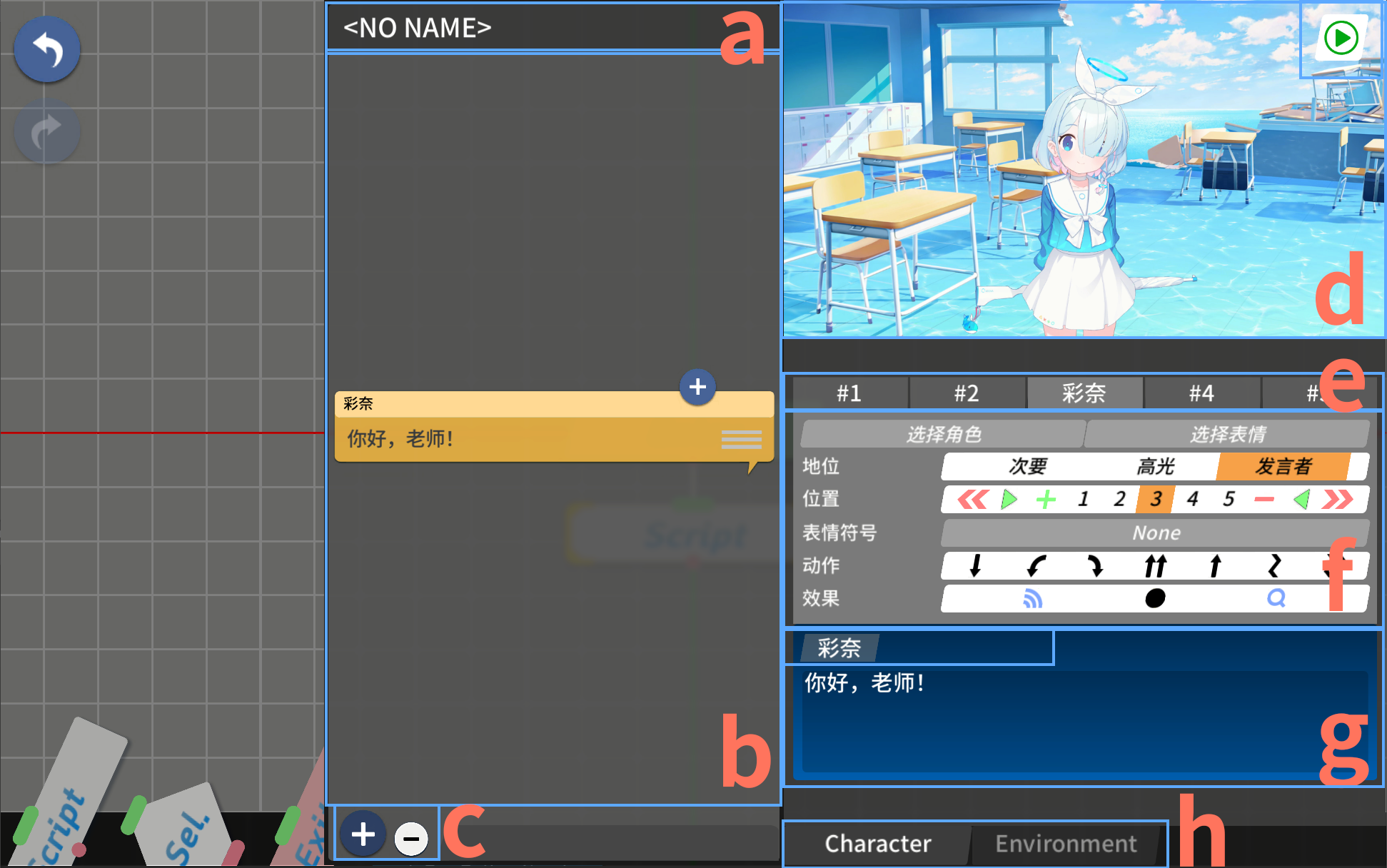Switch to character slot #4 tab
Screen dimensions: 1387x868
1202,393
